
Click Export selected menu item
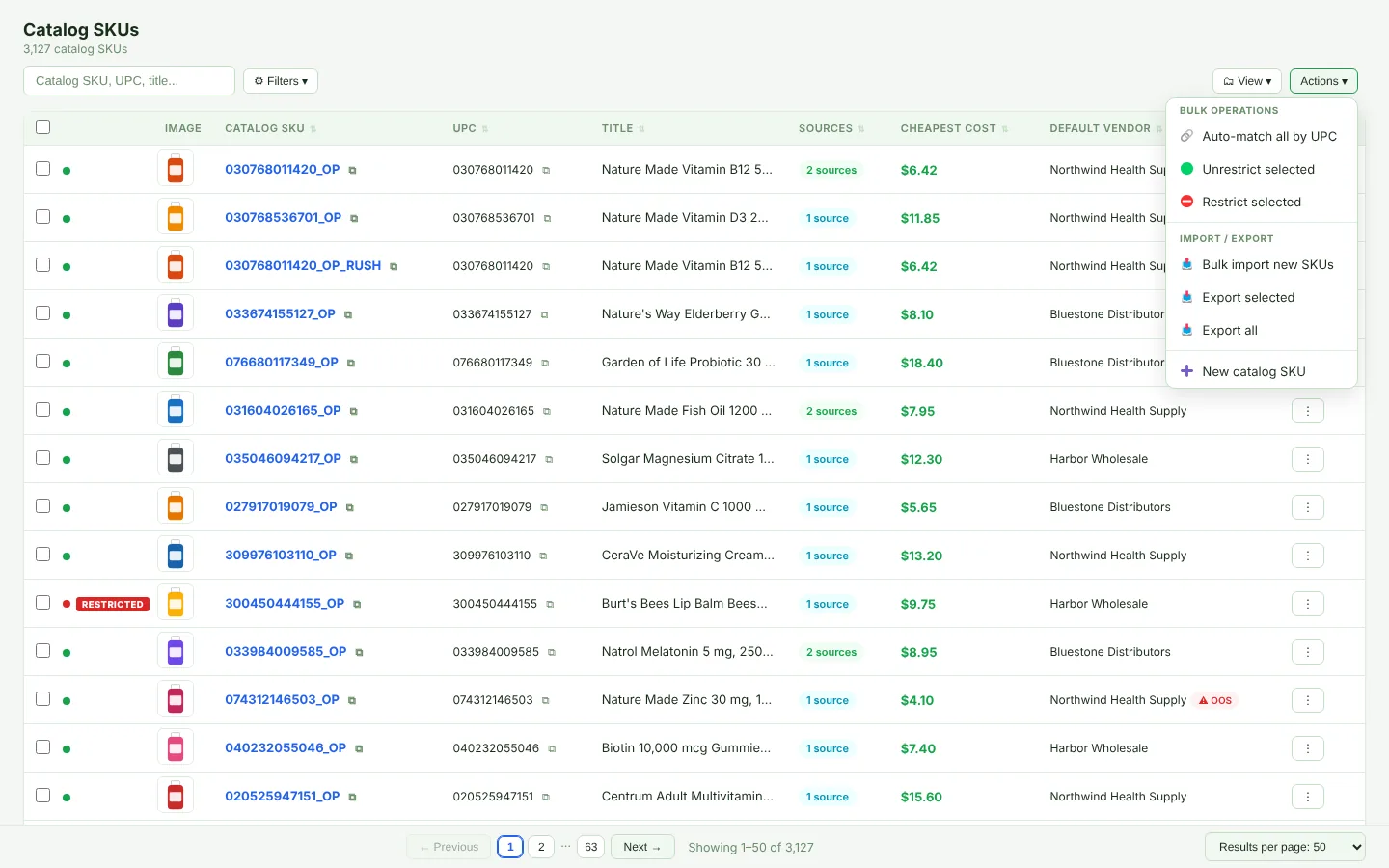1262,298
